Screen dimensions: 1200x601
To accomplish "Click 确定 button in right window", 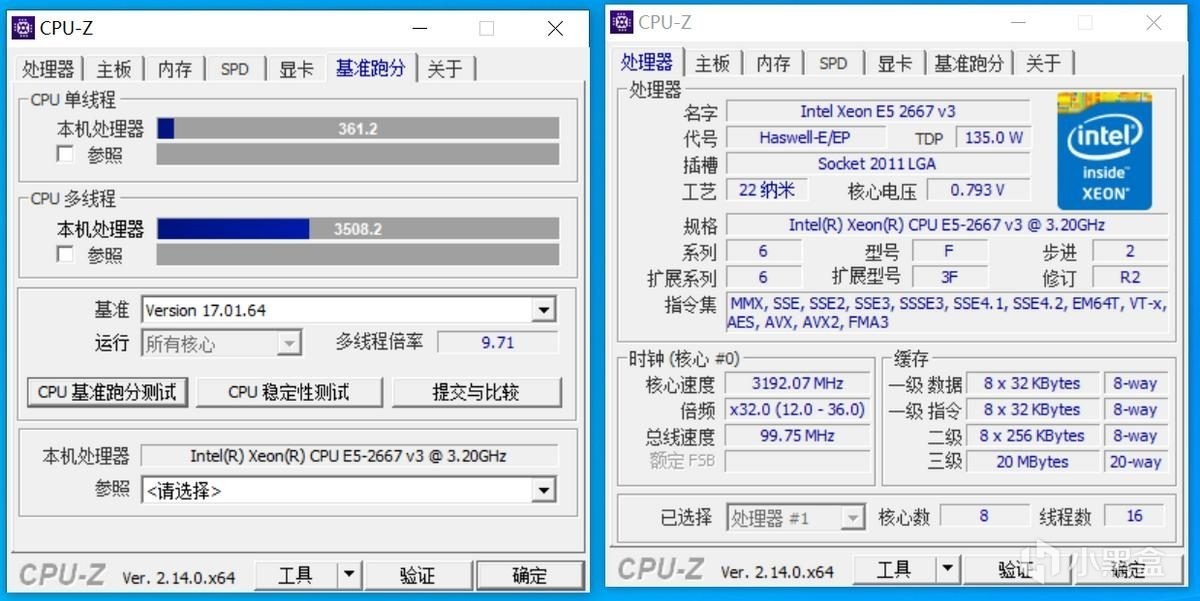I will (1129, 569).
